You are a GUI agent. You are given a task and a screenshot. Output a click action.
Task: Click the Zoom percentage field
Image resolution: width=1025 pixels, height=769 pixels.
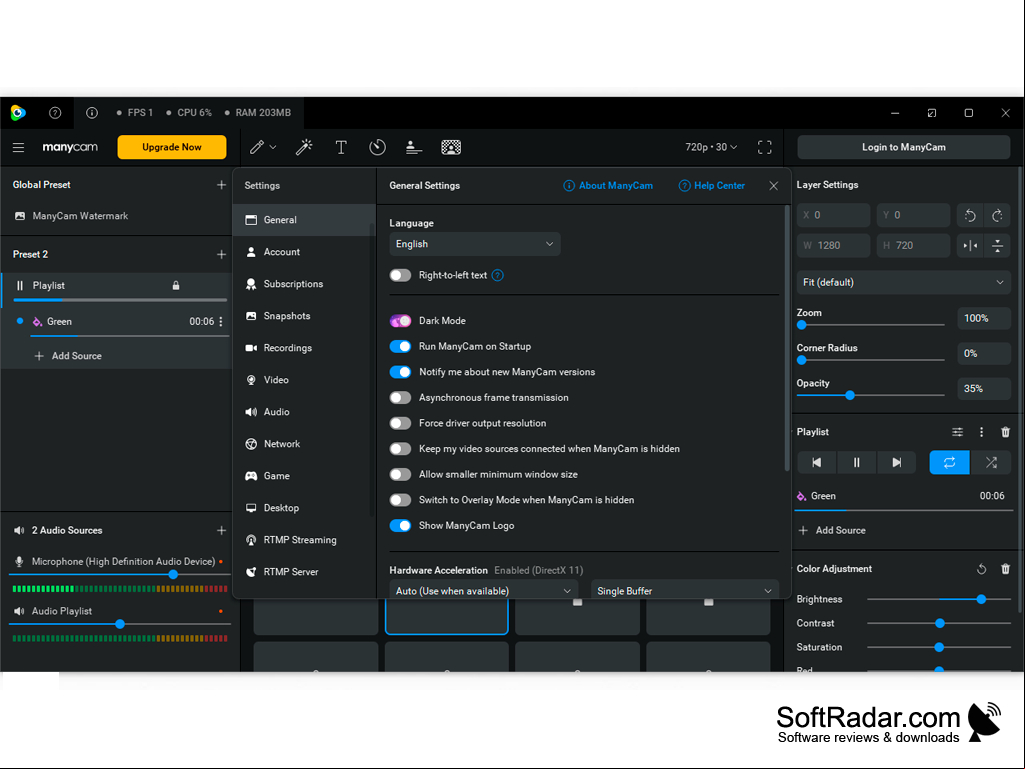coord(984,318)
